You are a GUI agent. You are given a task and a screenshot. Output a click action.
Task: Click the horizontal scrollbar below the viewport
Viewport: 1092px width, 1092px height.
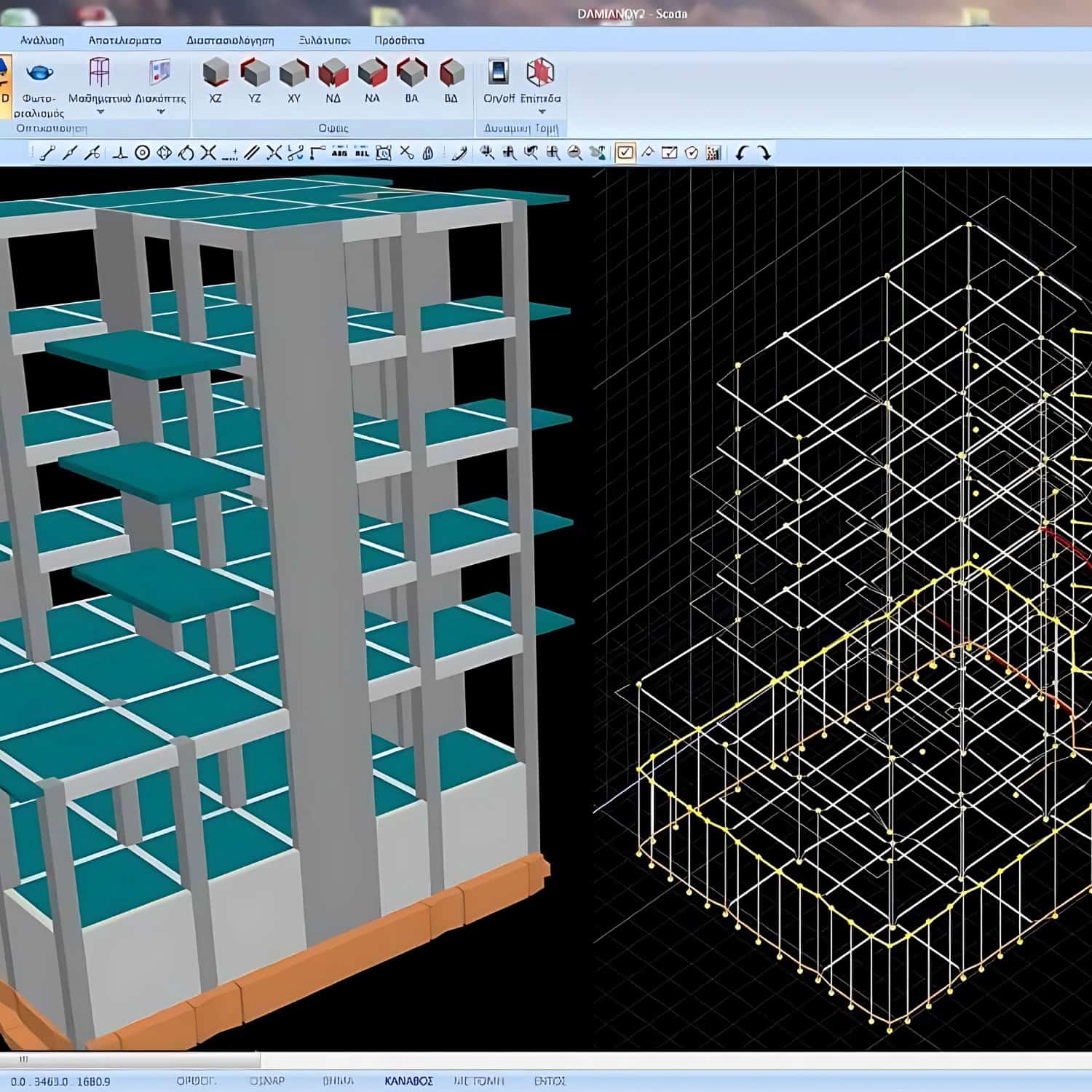pyautogui.click(x=131, y=1059)
